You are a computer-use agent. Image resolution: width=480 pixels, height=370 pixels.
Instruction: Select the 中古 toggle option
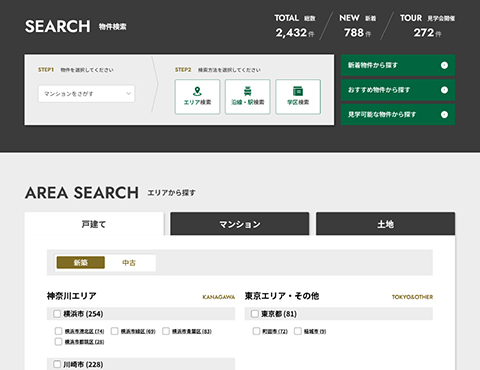pos(129,263)
